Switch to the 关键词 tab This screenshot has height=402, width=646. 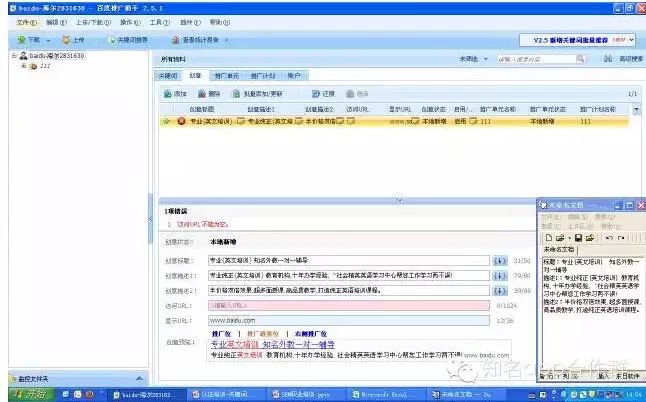pos(168,76)
